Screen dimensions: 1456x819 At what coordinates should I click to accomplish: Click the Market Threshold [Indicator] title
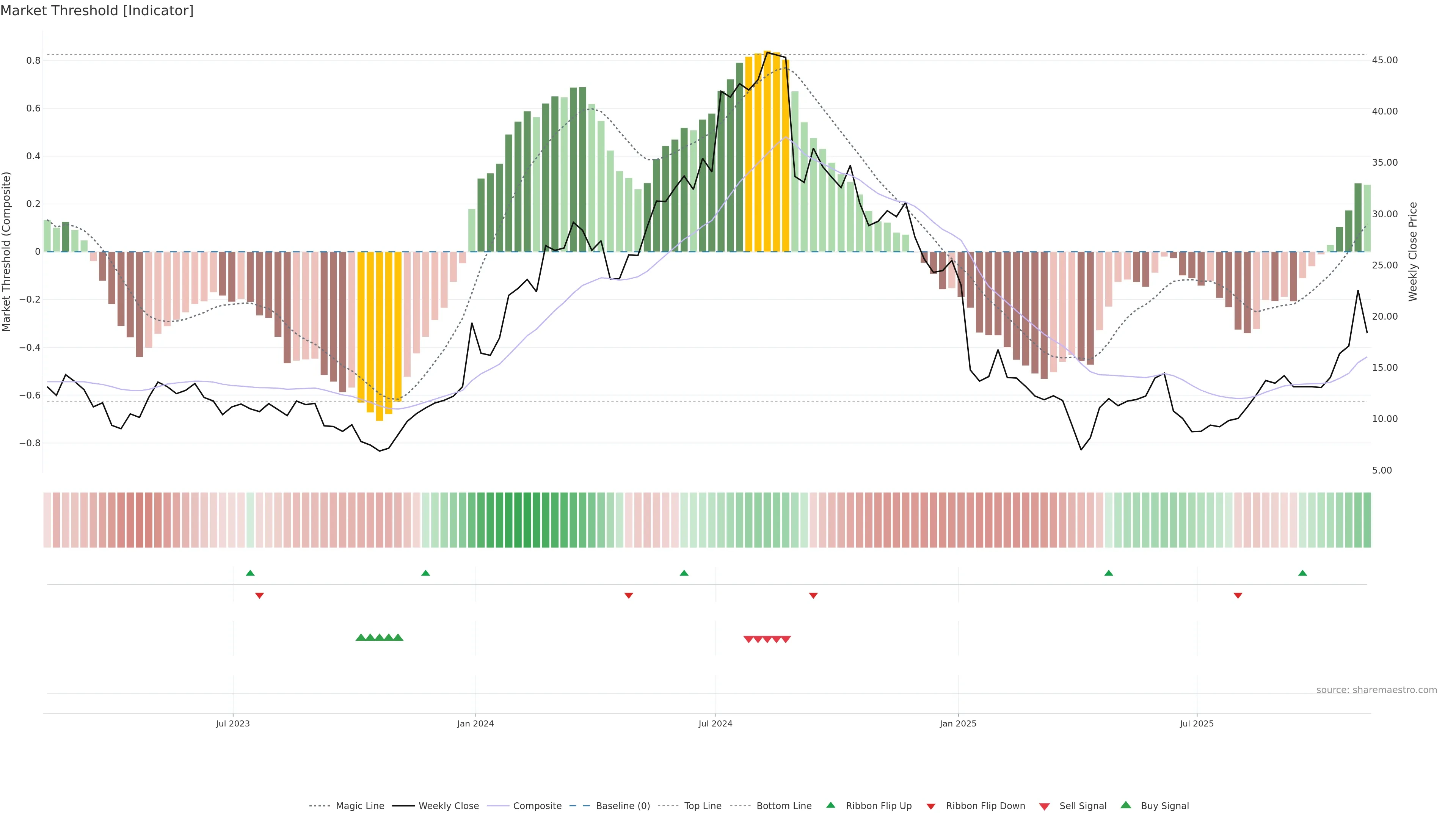click(97, 11)
